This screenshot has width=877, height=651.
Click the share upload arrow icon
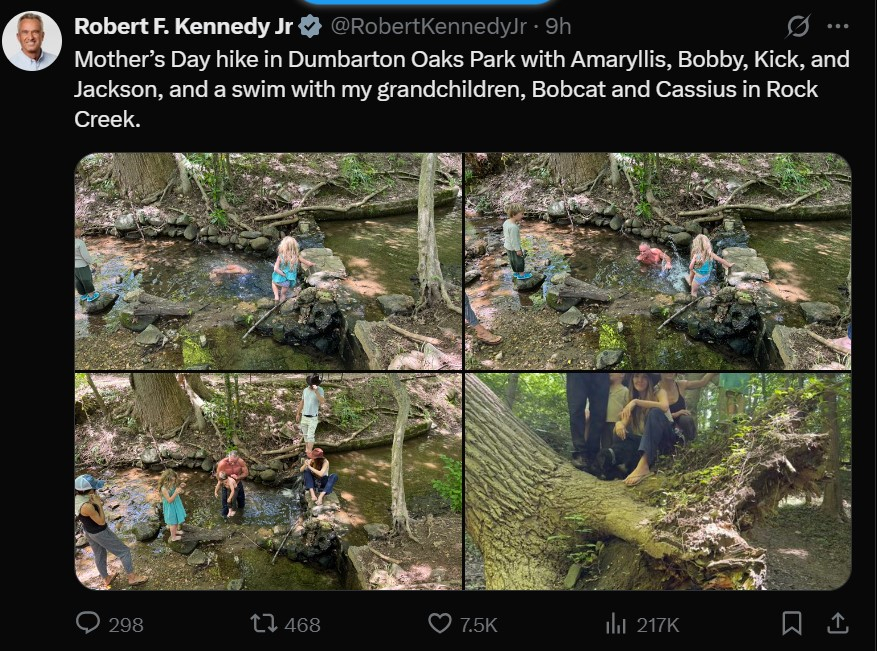pyautogui.click(x=837, y=624)
